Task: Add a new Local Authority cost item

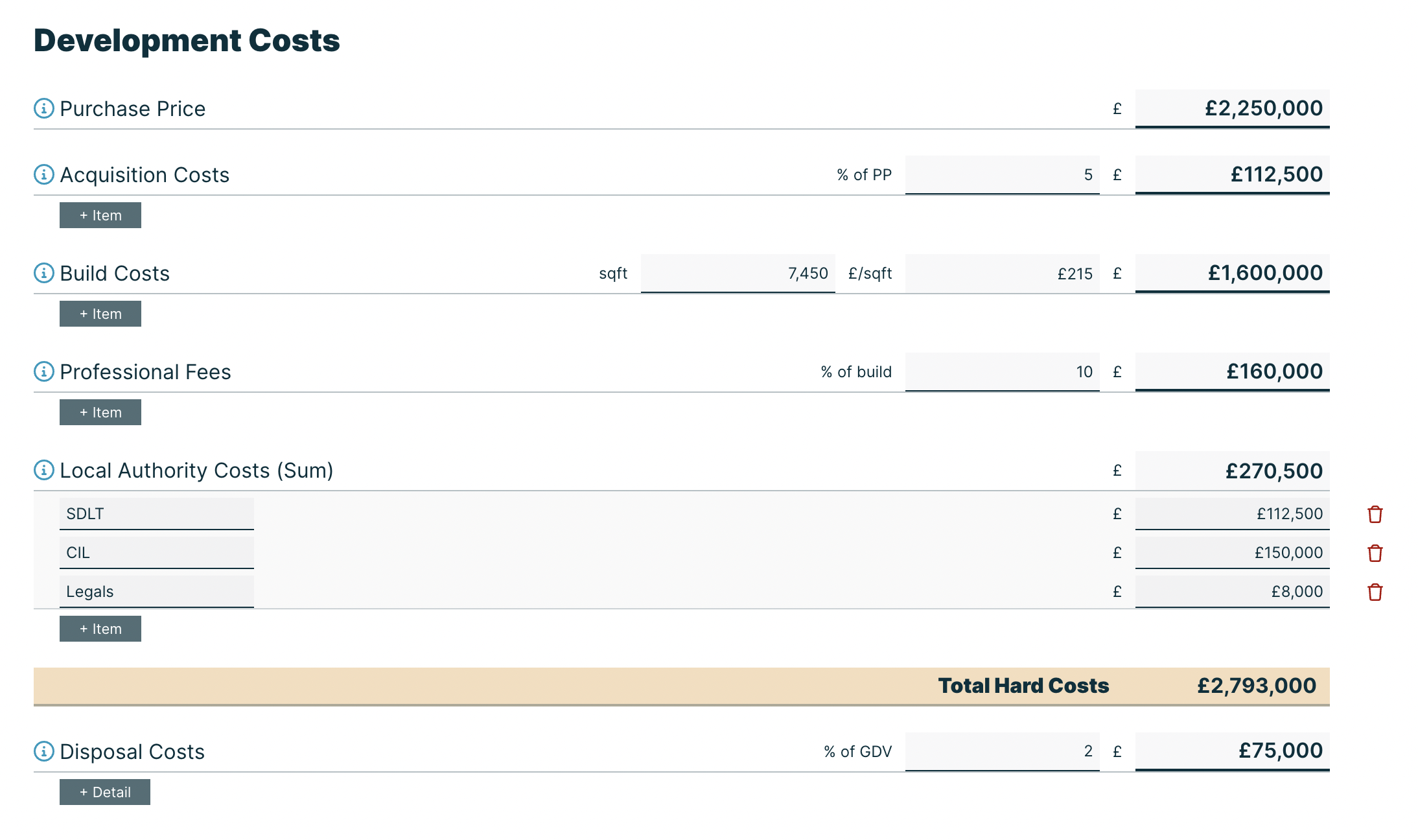Action: click(x=100, y=628)
